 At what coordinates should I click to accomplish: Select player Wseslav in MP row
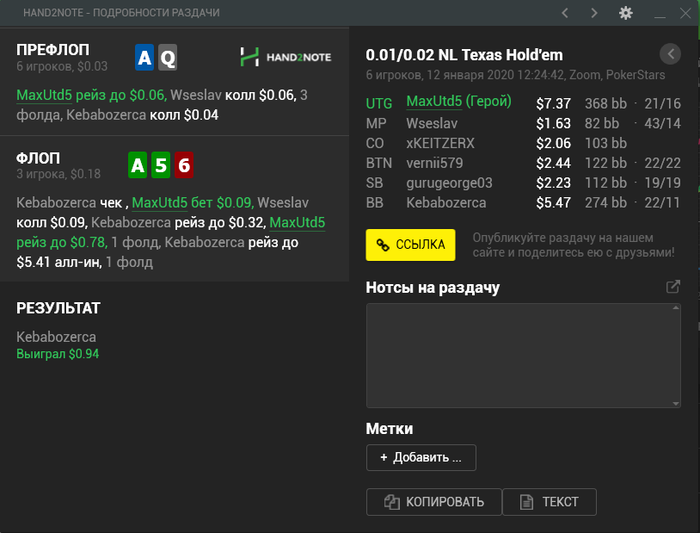pos(432,123)
